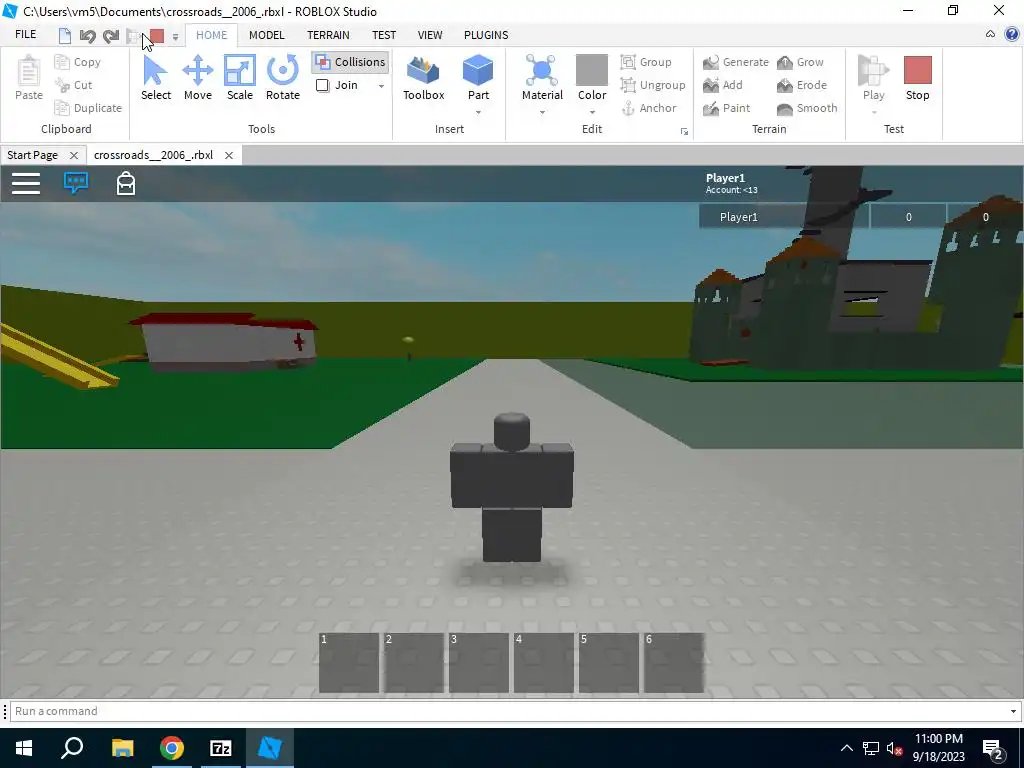Group the selected parts
This screenshot has height=768, width=1024.
646,62
